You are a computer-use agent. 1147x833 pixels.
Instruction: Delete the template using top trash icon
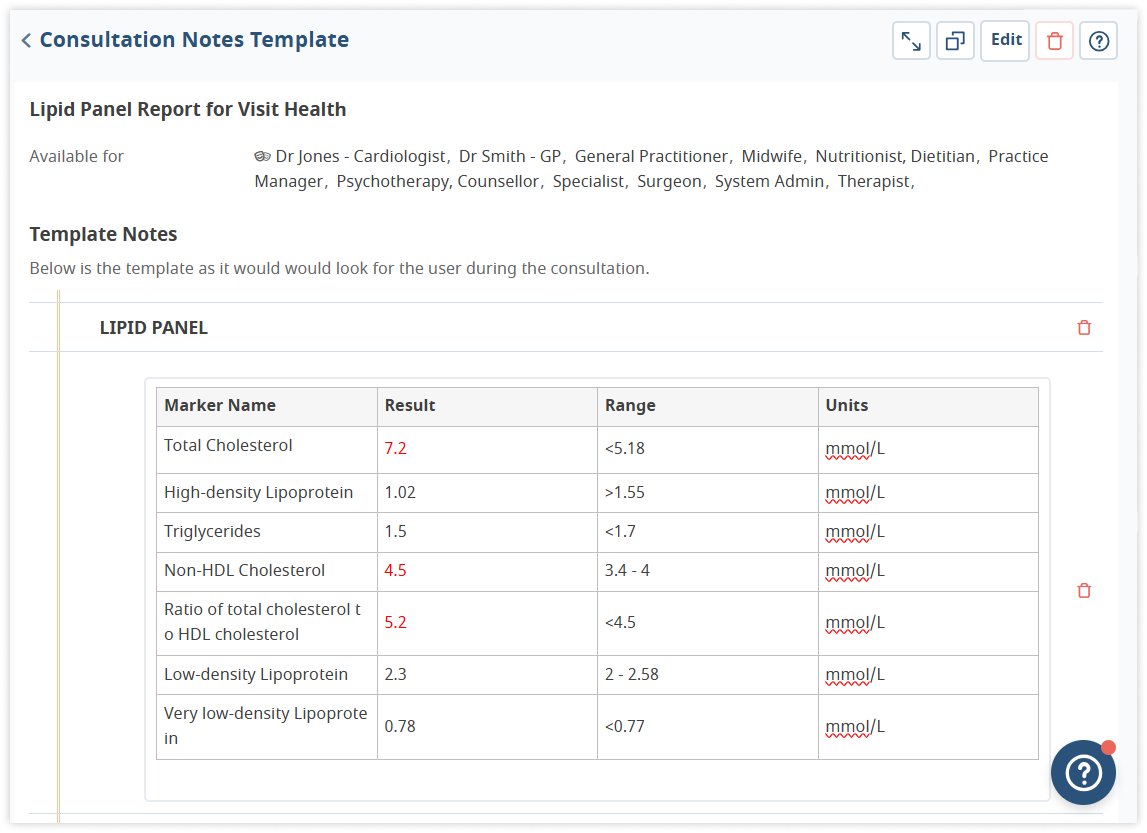pos(1054,41)
